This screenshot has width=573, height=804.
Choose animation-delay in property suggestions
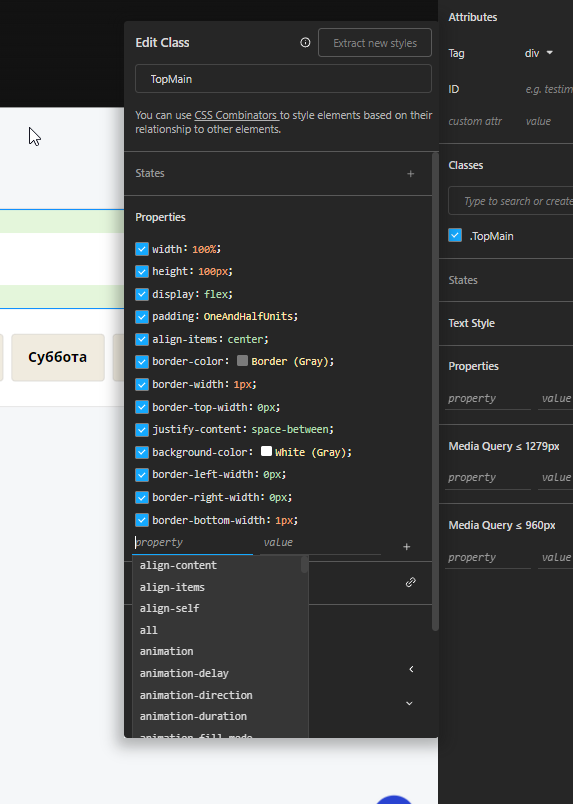[184, 673]
